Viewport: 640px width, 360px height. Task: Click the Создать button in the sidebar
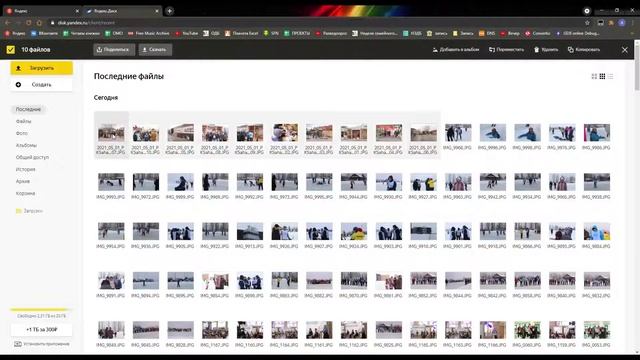coord(42,84)
